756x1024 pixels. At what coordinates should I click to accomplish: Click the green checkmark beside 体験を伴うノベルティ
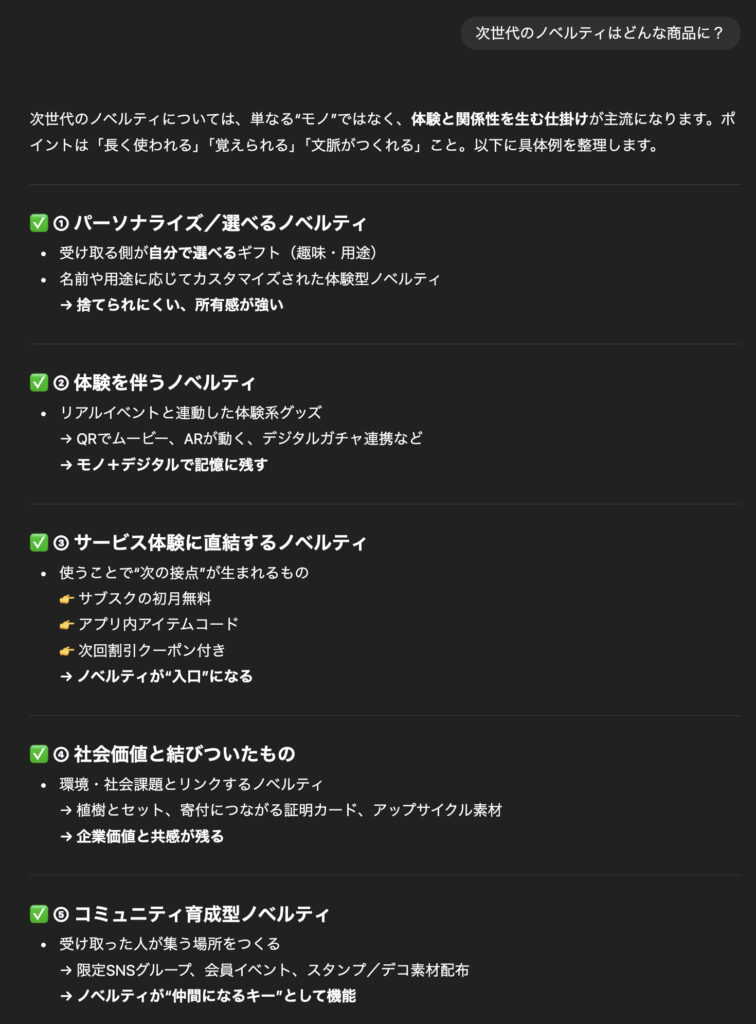(x=39, y=383)
